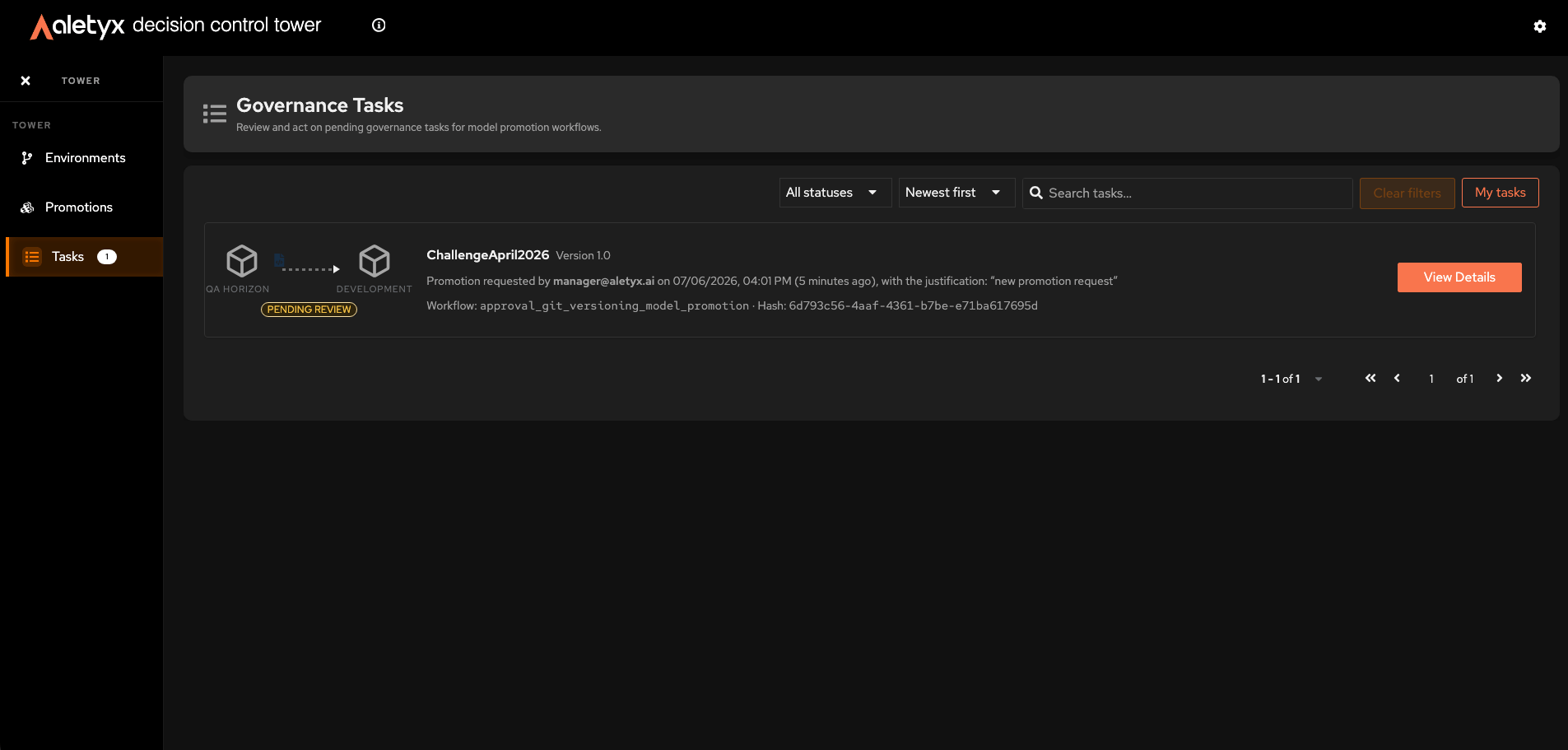This screenshot has height=750, width=1568.
Task: Click the workflow name approval_git_versioning_model_promotion
Action: pyautogui.click(x=614, y=306)
